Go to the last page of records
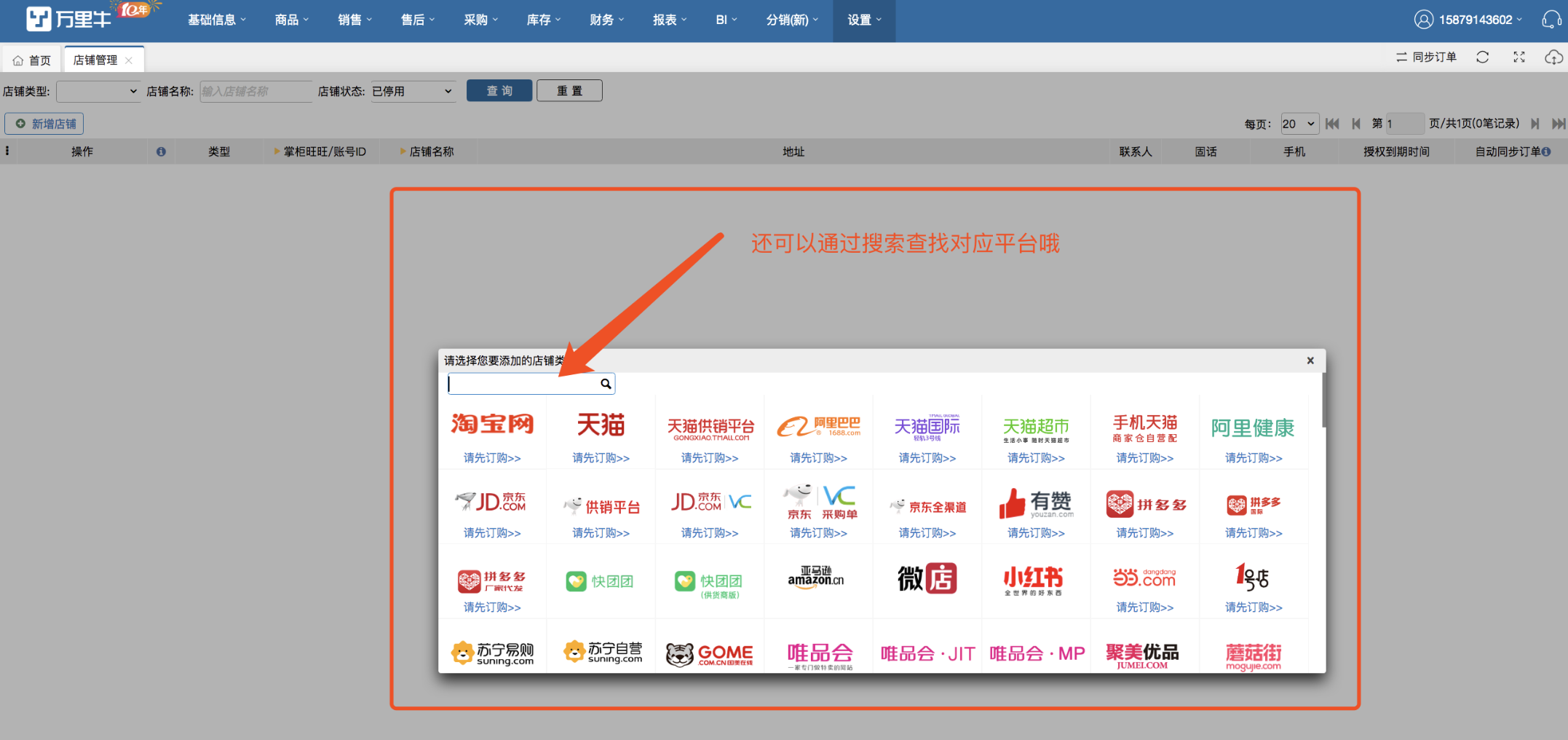1568x740 pixels. [x=1558, y=124]
